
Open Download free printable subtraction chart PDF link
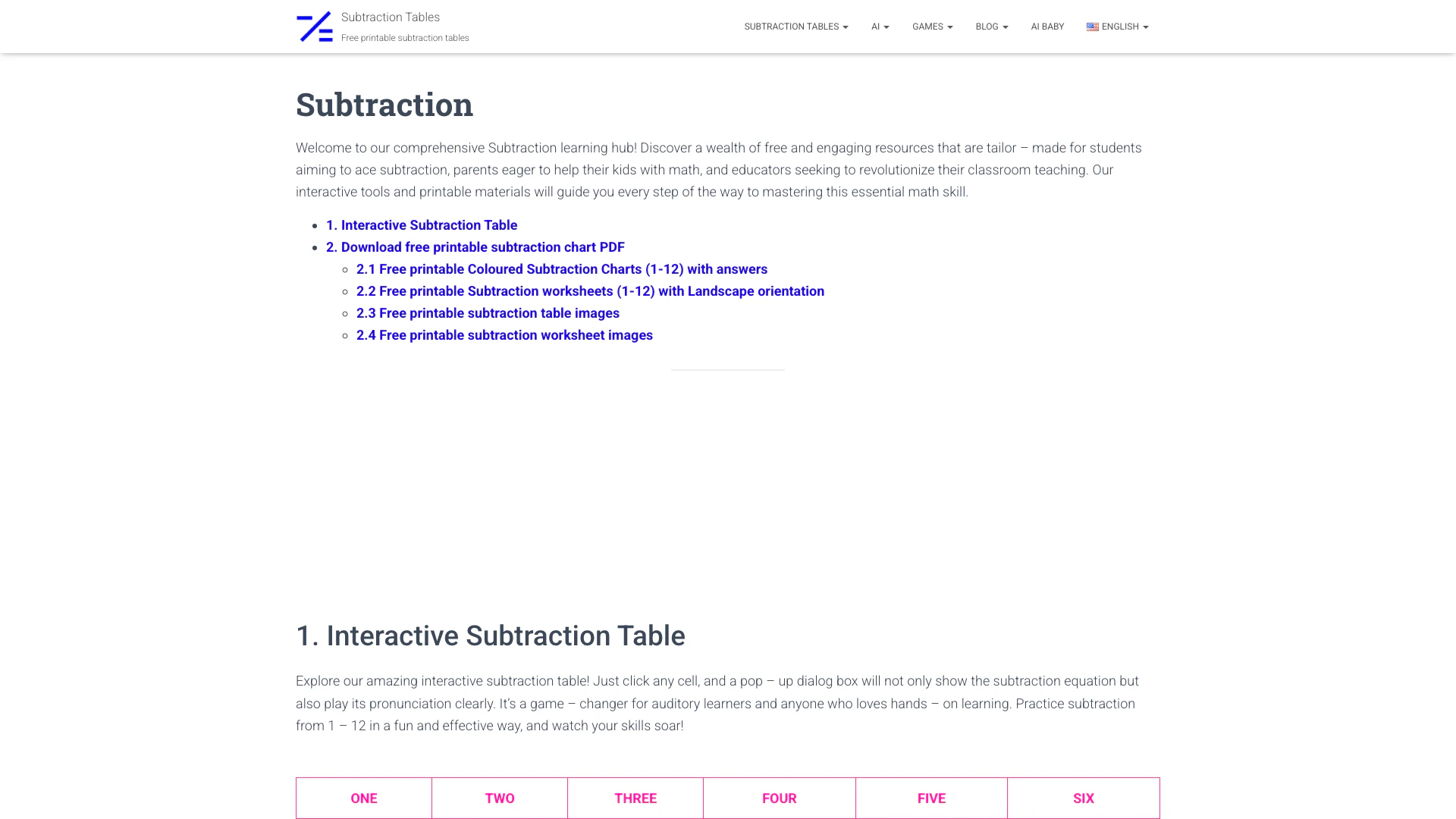(475, 247)
